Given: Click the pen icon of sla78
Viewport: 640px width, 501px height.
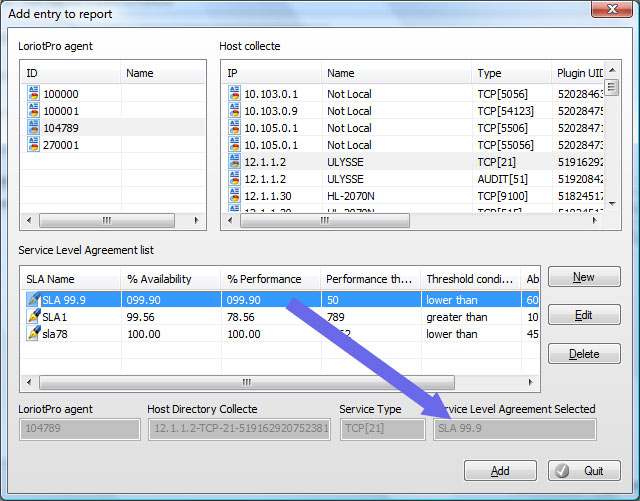Looking at the screenshot, I should (33, 333).
